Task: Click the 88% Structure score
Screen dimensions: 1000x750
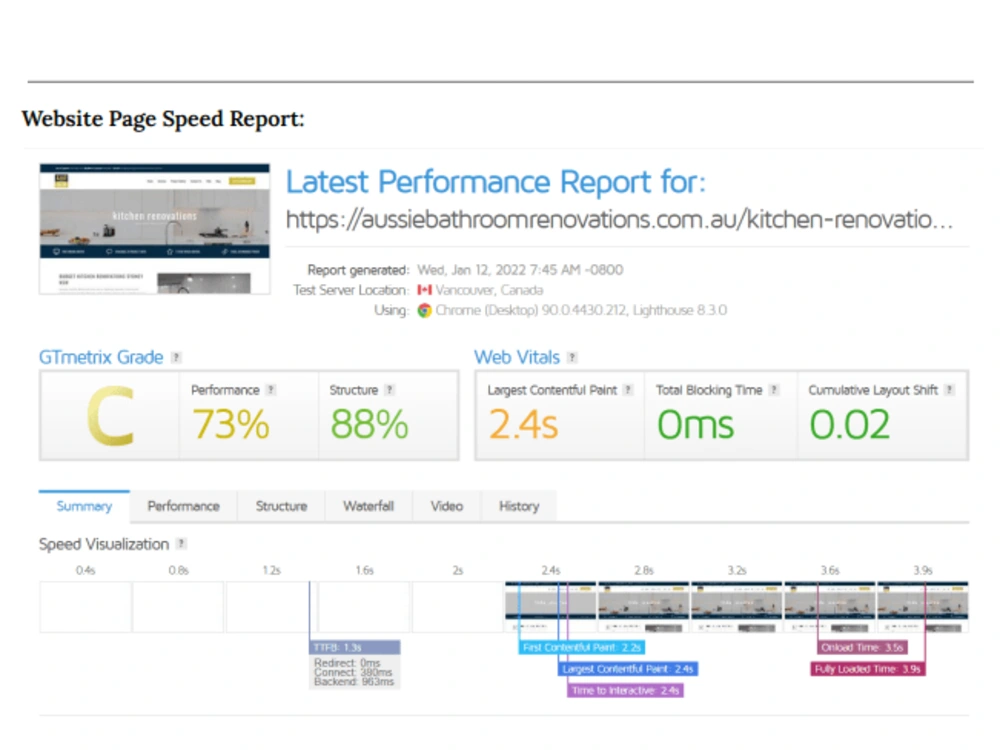Action: 369,425
